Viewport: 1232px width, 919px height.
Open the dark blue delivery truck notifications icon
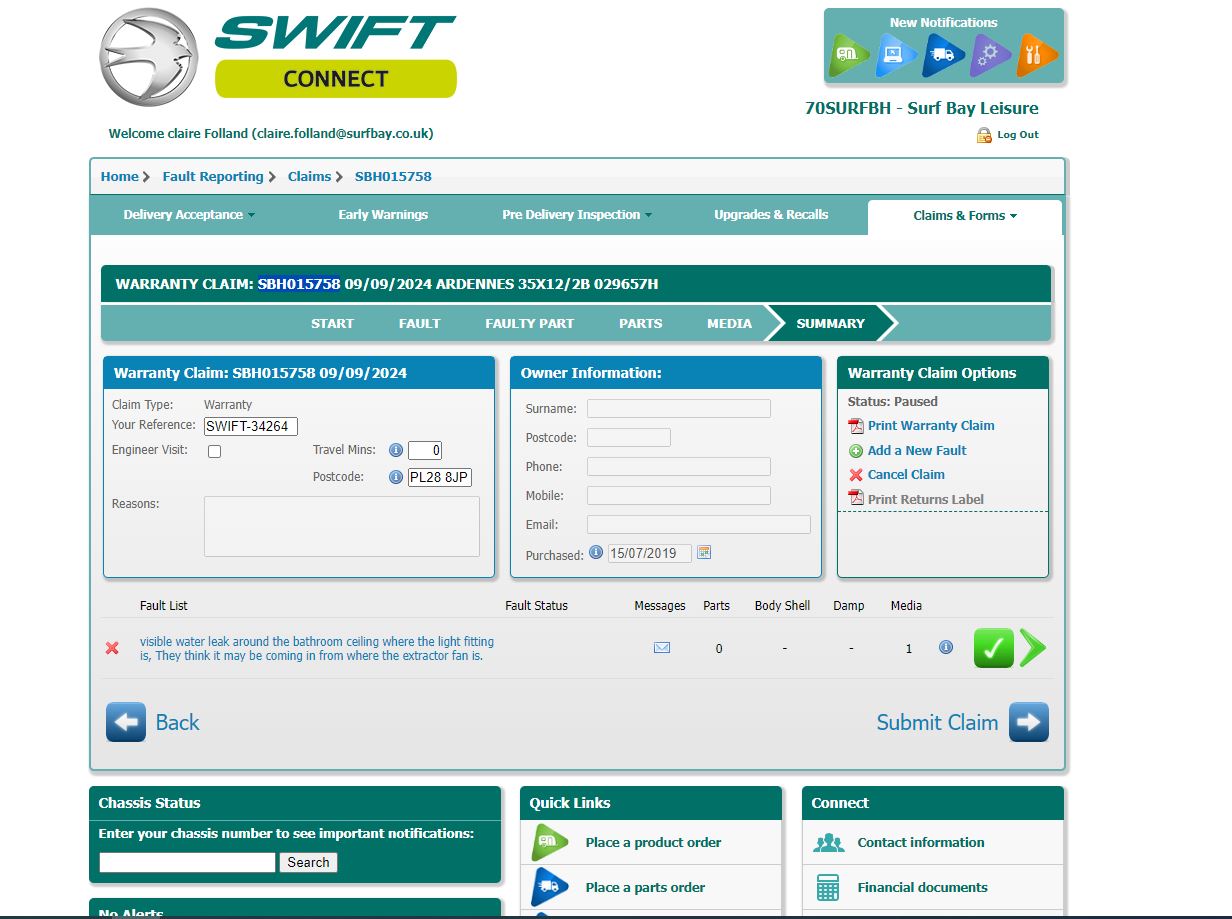click(942, 56)
